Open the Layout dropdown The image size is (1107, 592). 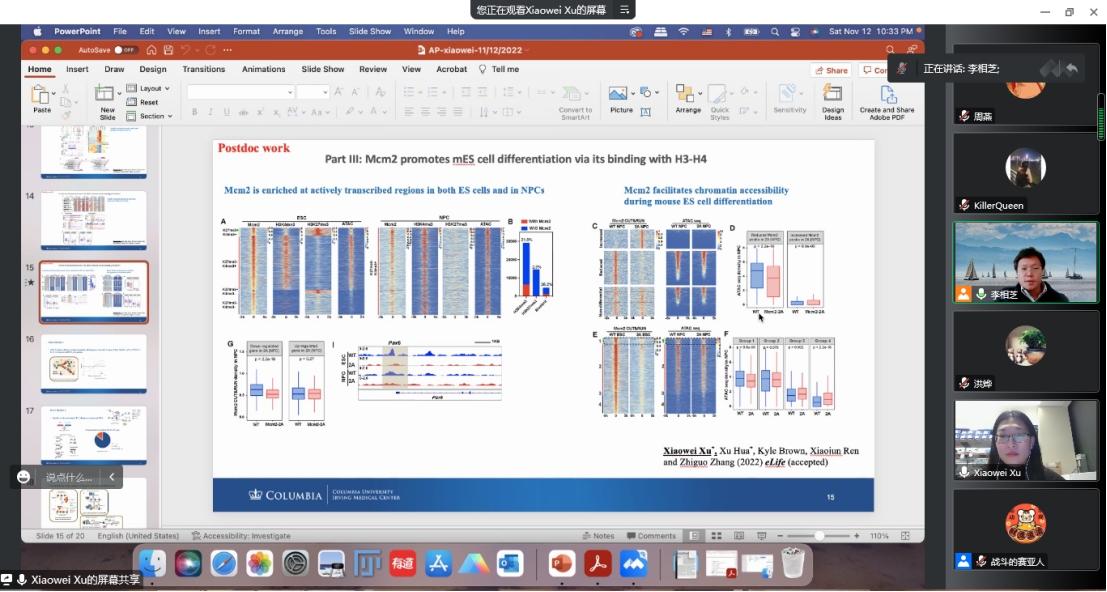(148, 88)
